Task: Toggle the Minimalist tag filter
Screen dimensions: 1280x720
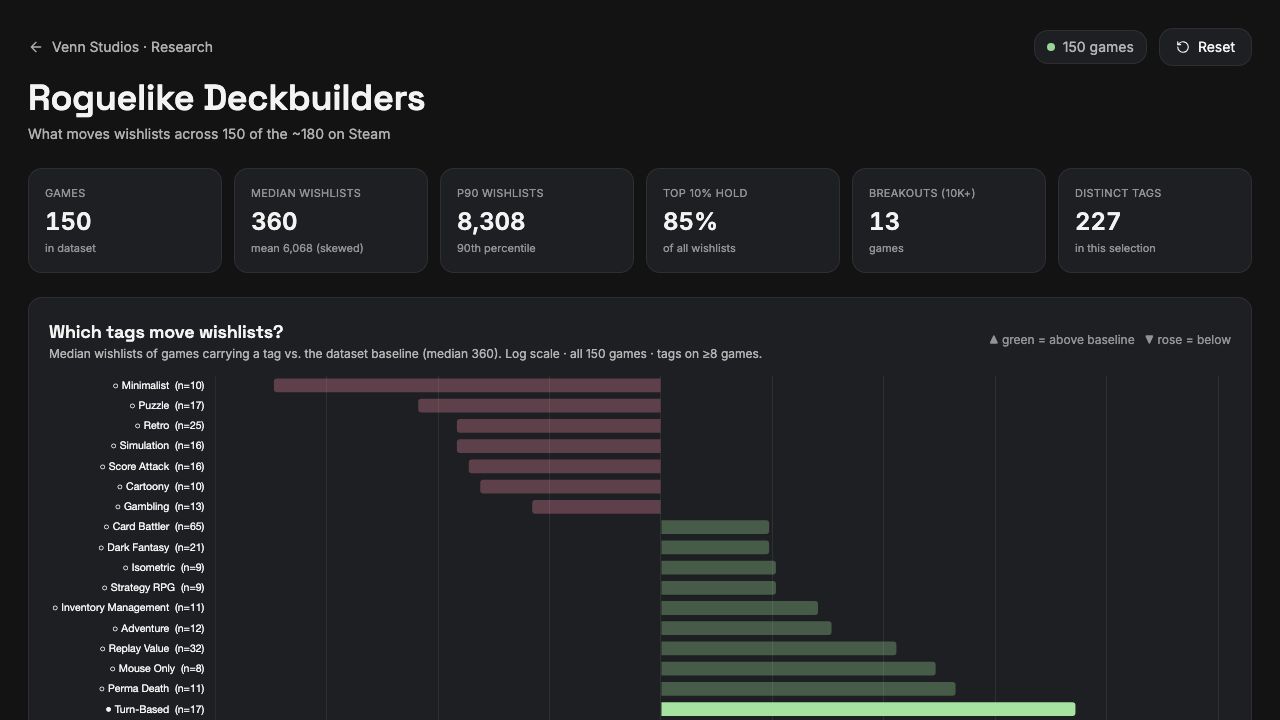Action: 158,385
